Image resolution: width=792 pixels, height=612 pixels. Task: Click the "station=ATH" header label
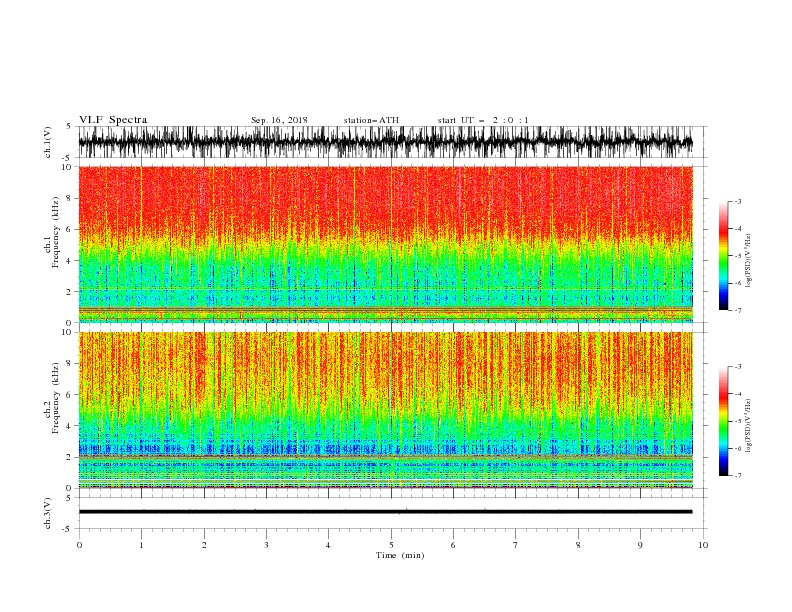click(x=371, y=120)
